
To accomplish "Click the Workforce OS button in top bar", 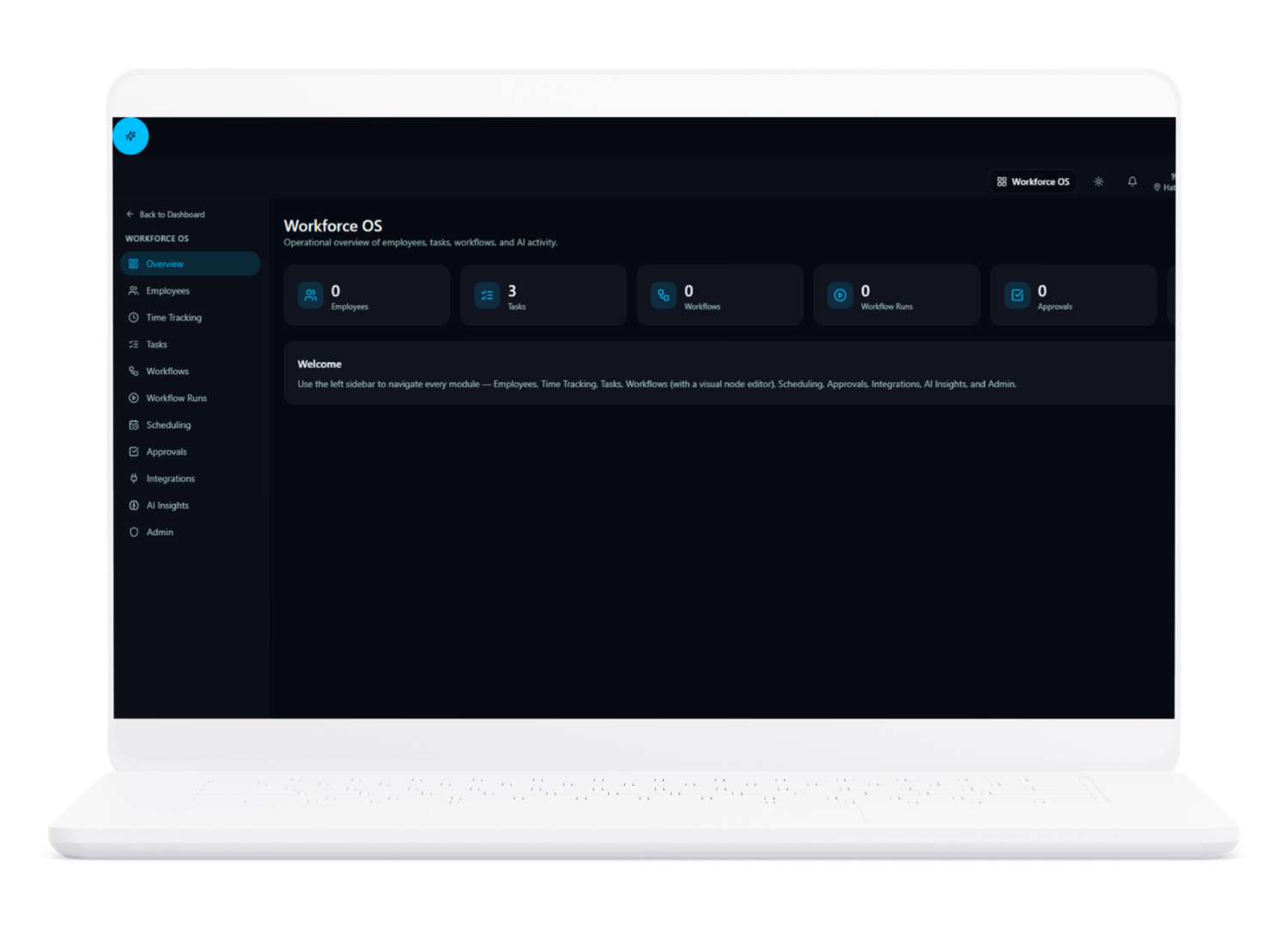I will point(1033,182).
